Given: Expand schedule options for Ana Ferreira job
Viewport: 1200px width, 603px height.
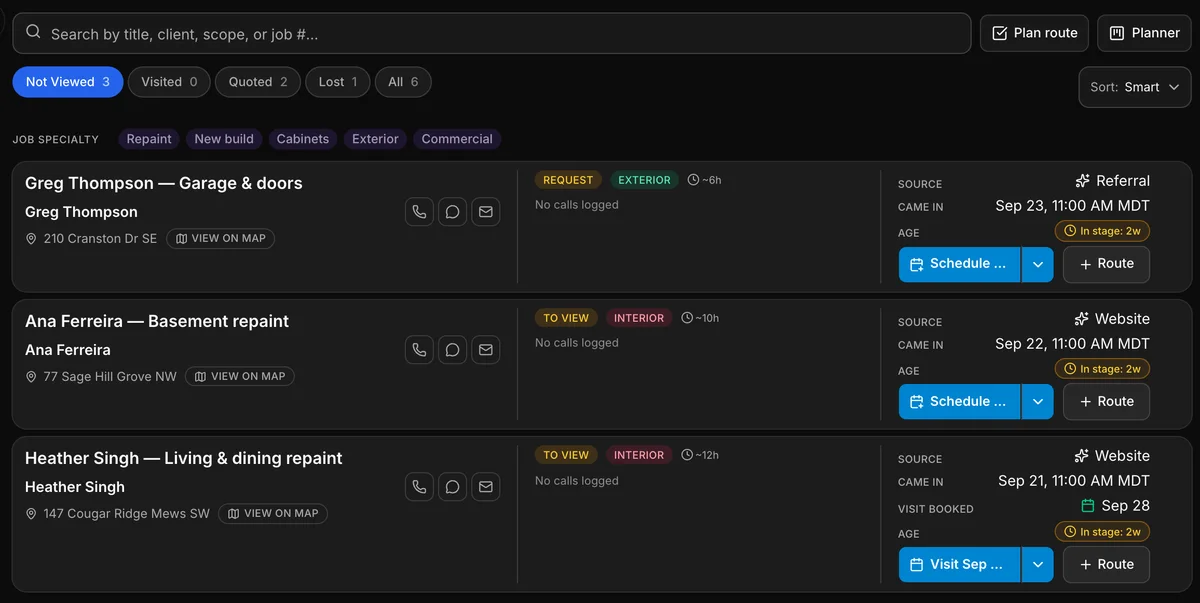Looking at the screenshot, I should pos(1037,401).
